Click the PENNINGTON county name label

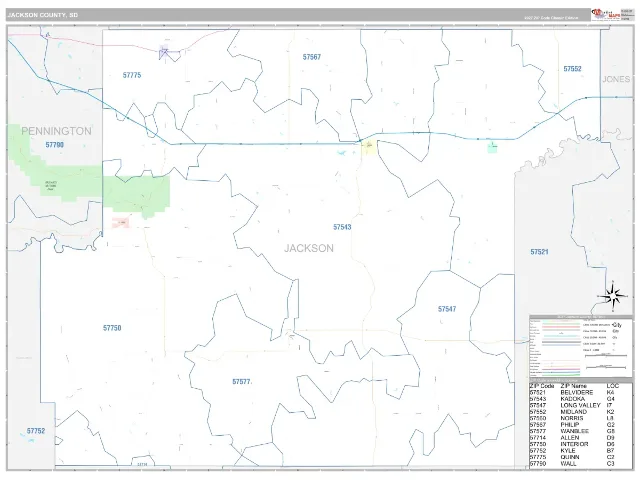point(56,131)
